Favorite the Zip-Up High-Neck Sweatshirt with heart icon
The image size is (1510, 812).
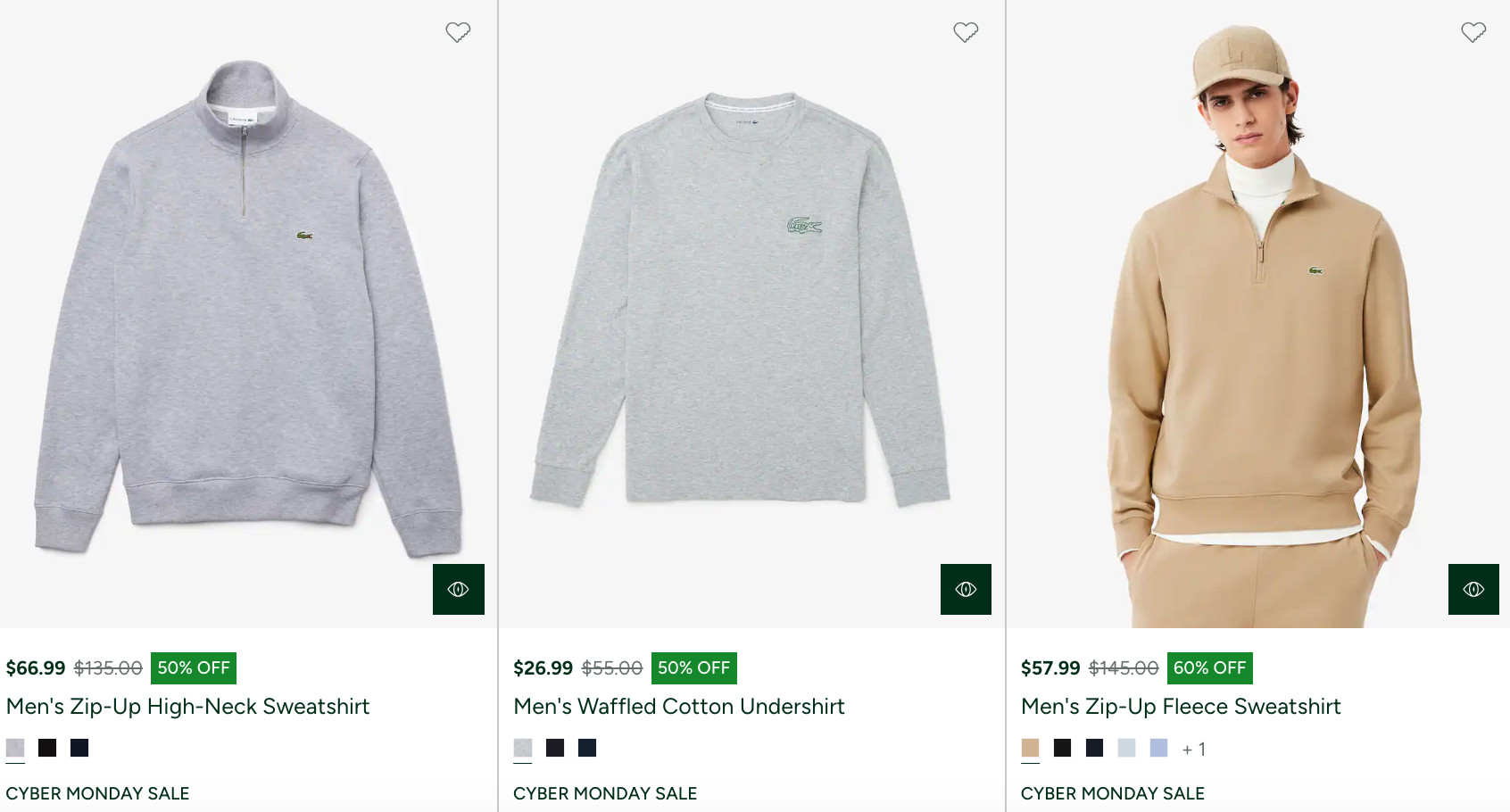[x=458, y=32]
